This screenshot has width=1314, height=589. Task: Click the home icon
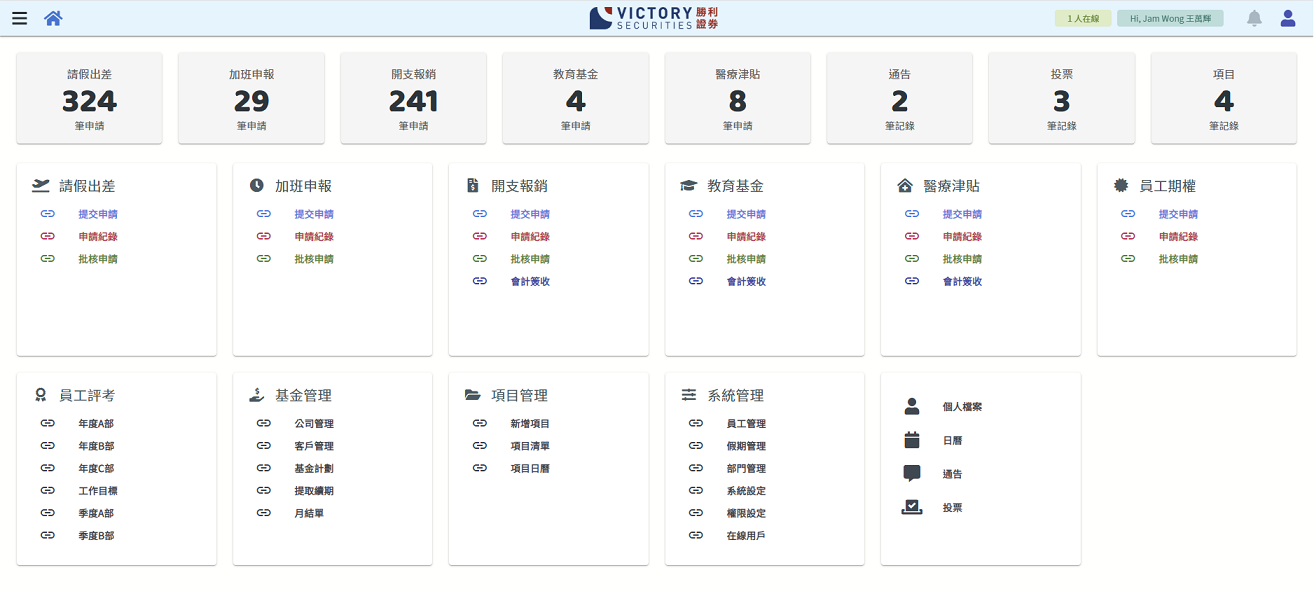coord(53,18)
